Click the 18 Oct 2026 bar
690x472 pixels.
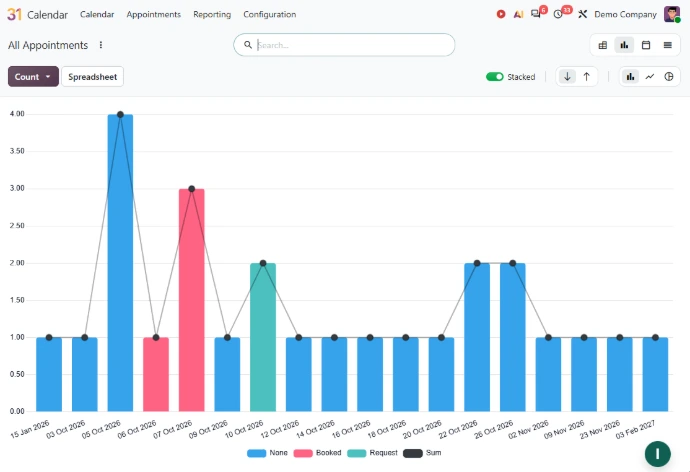coord(406,375)
